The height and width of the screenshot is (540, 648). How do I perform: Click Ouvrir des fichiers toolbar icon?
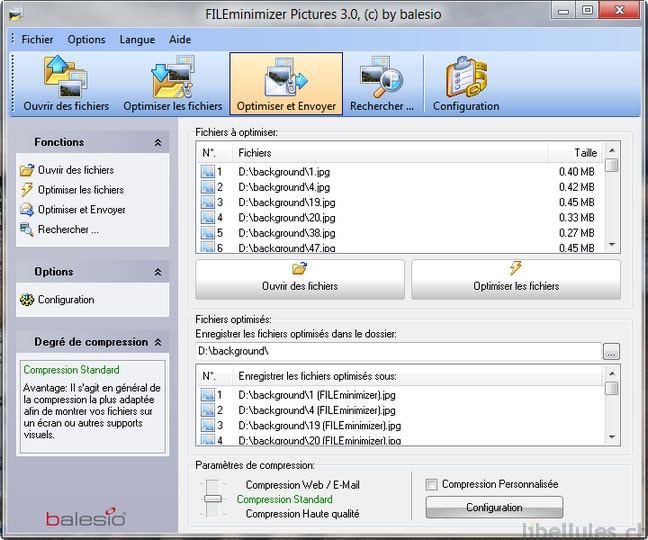tap(66, 76)
